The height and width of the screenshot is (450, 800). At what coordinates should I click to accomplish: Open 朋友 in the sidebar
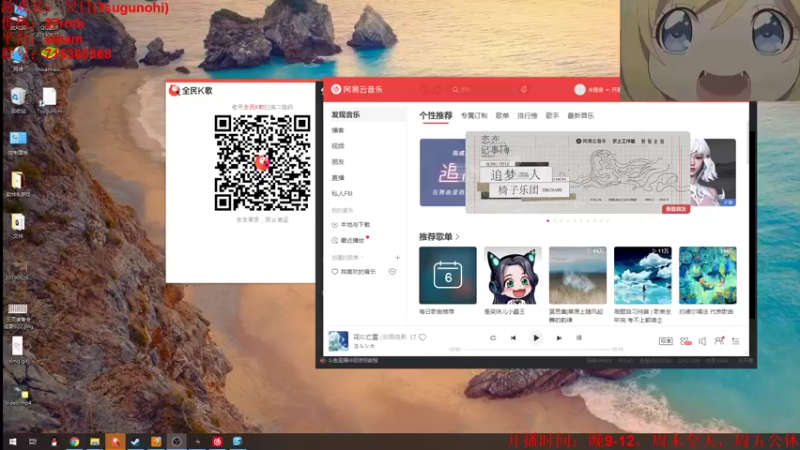(x=338, y=162)
